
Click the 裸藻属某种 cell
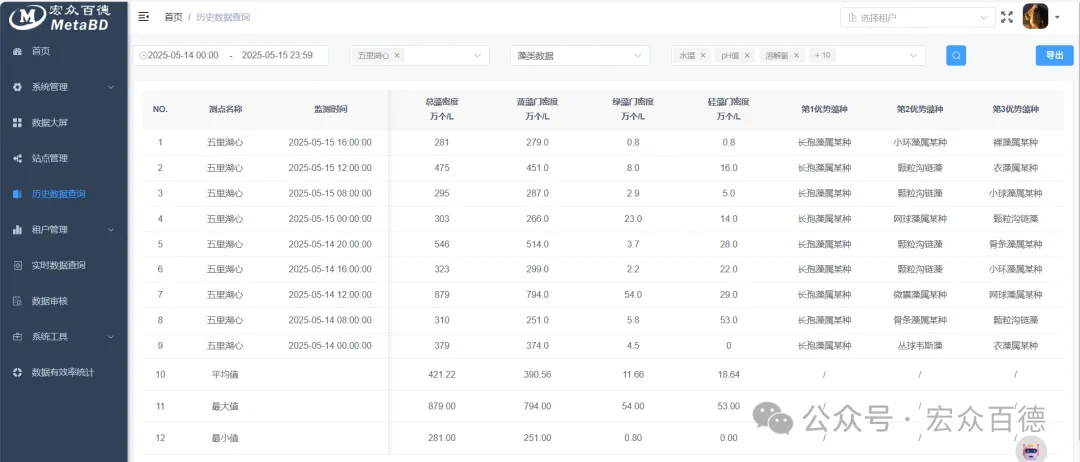1015,143
